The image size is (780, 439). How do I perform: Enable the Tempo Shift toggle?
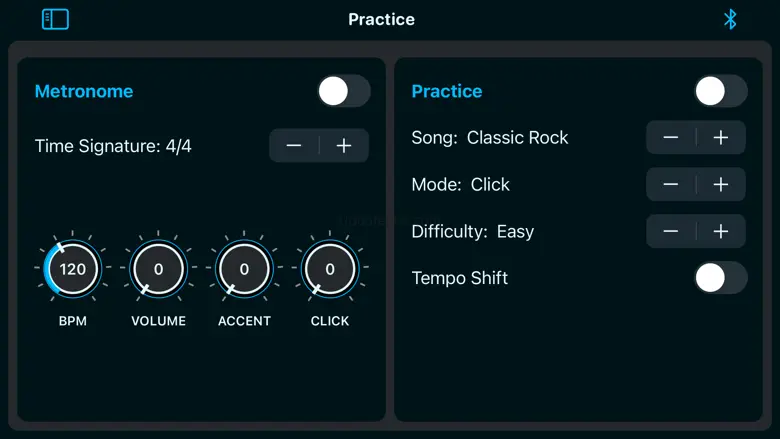720,278
